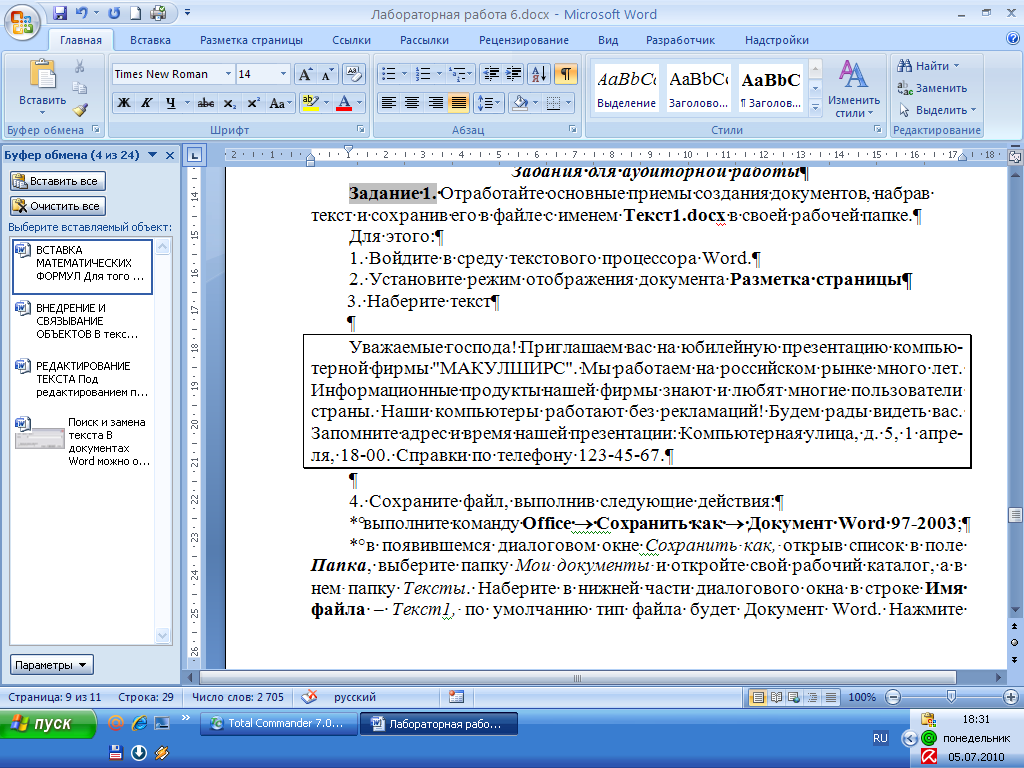Image resolution: width=1024 pixels, height=768 pixels.
Task: Switch to Full Screen Reading view
Action: click(x=776, y=697)
